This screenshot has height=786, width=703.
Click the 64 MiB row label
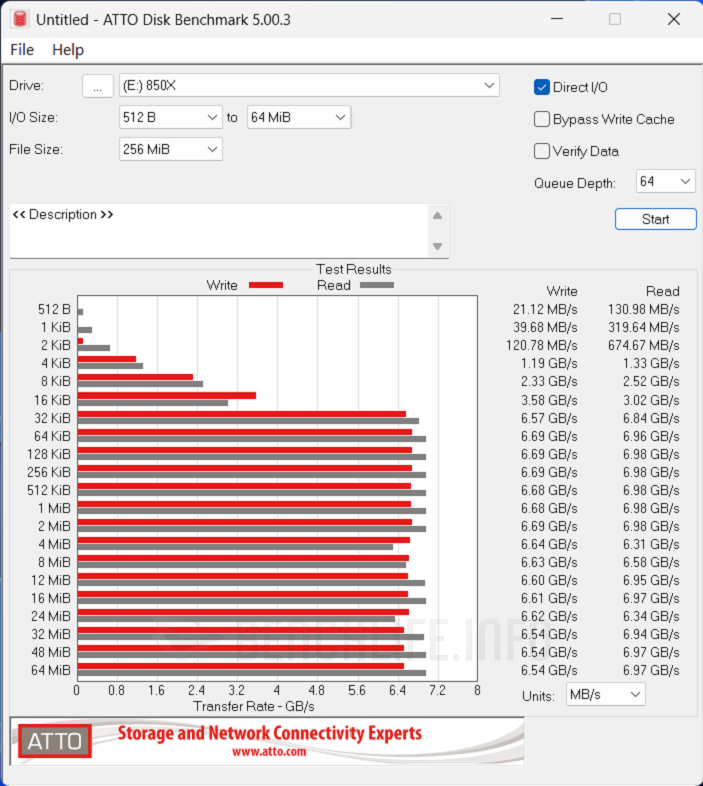[51, 670]
